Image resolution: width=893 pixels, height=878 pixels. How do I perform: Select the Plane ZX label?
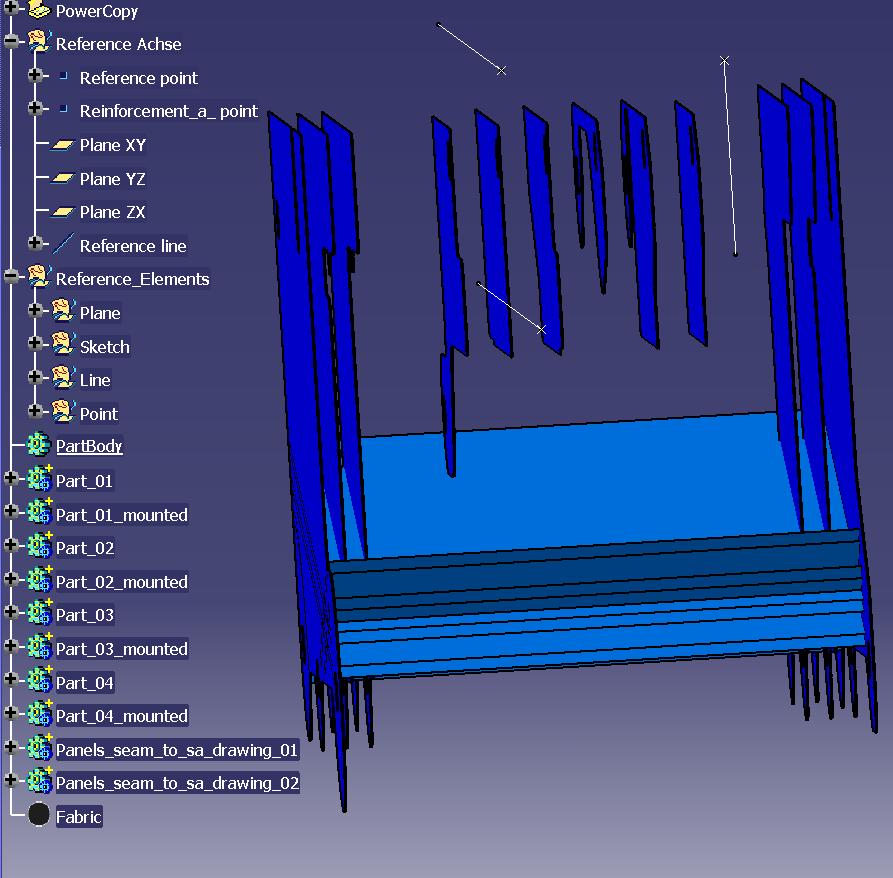[112, 212]
